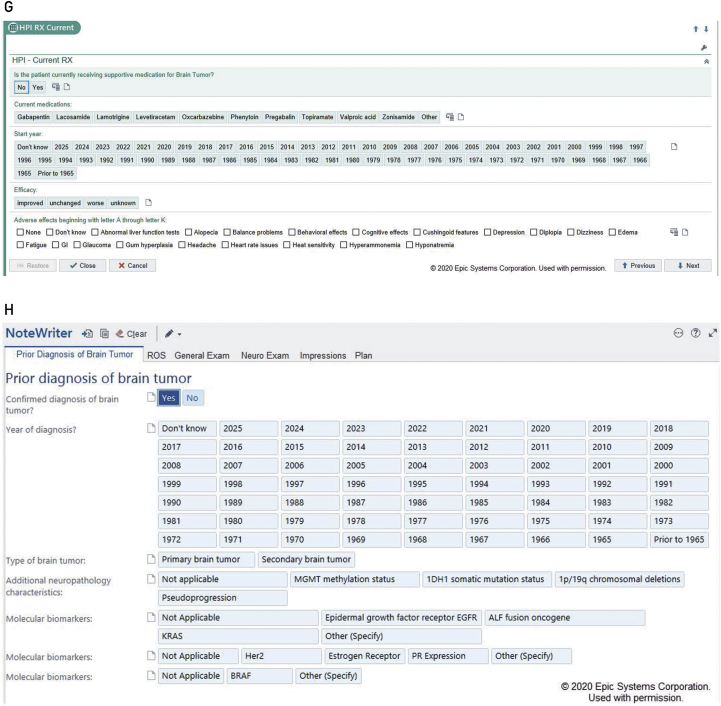
Task: Click the up arrow icon in HPI header
Action: point(697,29)
